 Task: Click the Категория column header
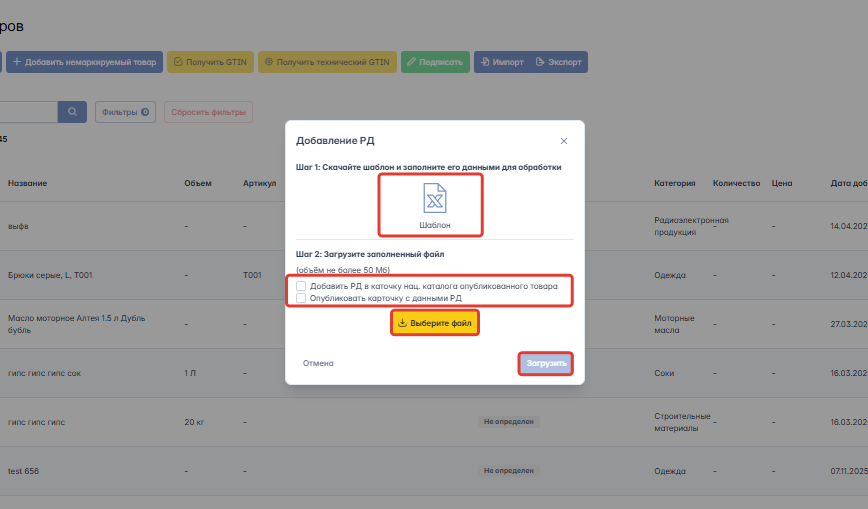674,183
